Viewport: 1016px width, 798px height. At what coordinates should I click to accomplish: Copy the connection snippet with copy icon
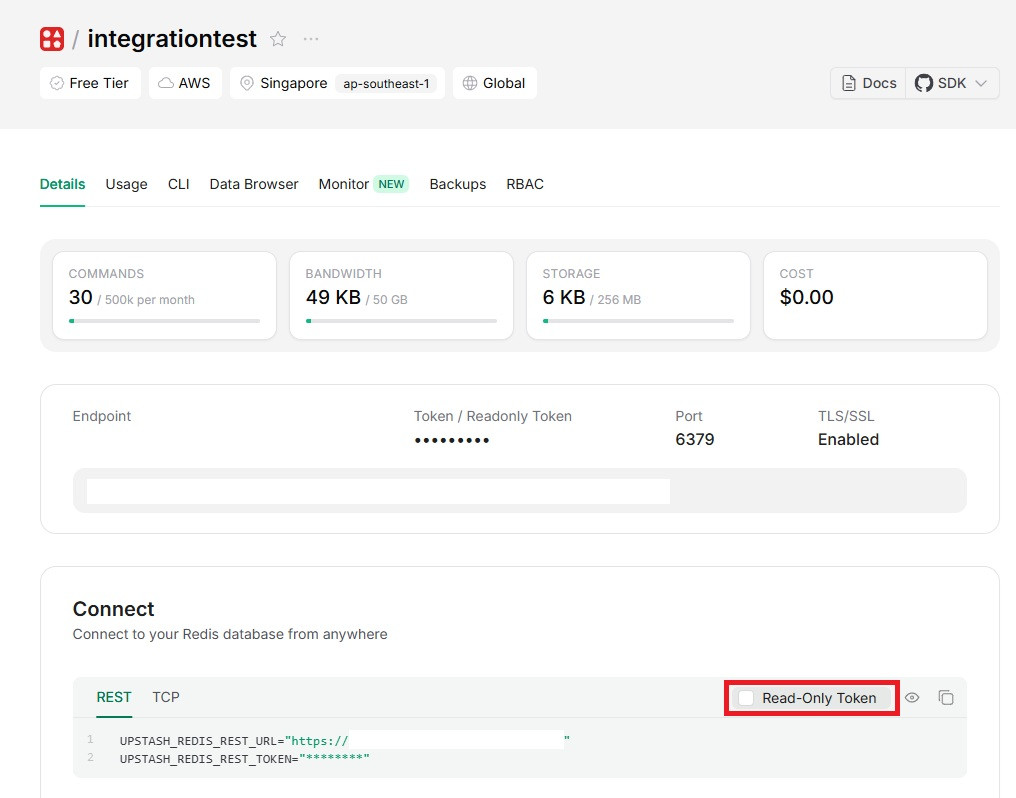pos(946,698)
